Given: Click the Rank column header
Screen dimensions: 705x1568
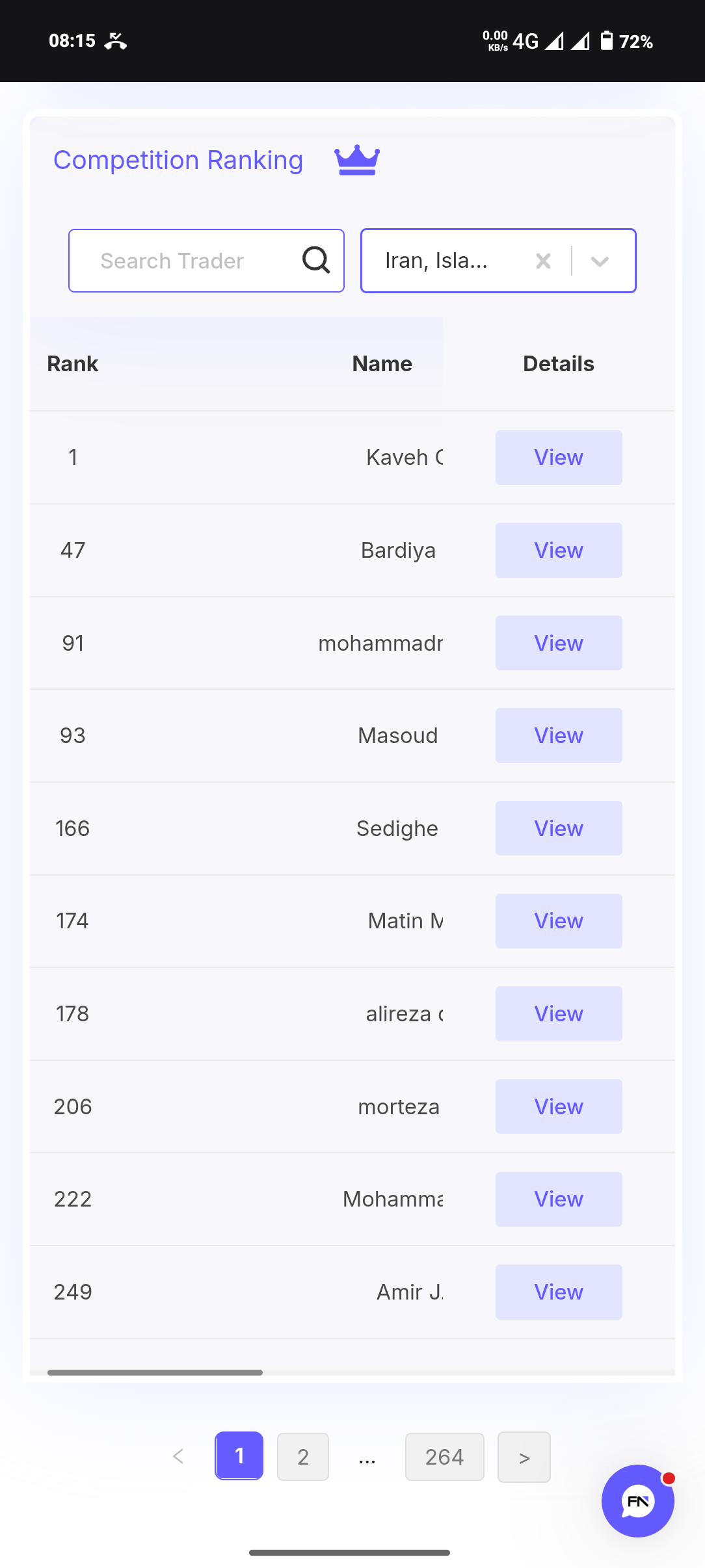Looking at the screenshot, I should (73, 364).
